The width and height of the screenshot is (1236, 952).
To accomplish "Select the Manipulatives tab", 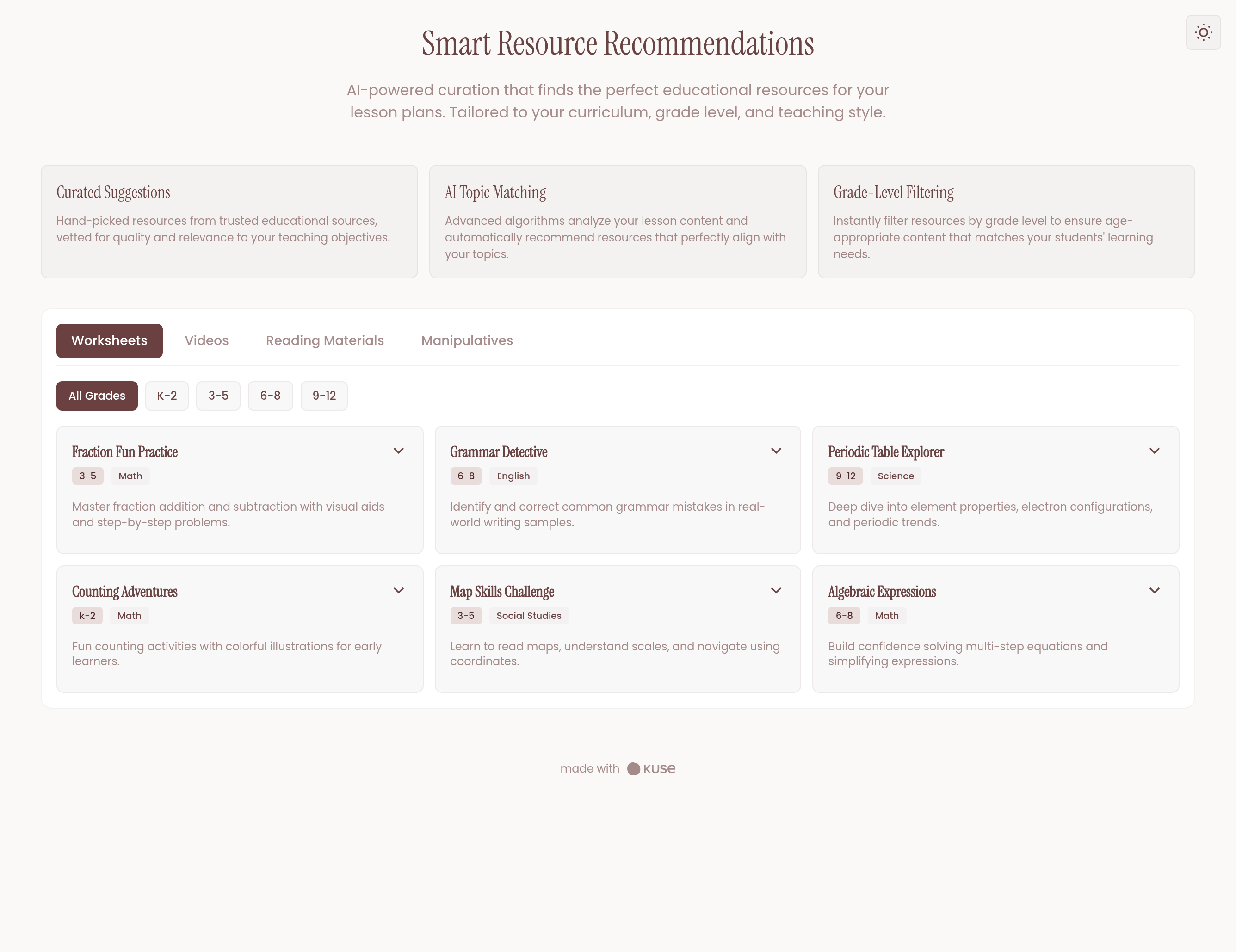I will coord(467,341).
